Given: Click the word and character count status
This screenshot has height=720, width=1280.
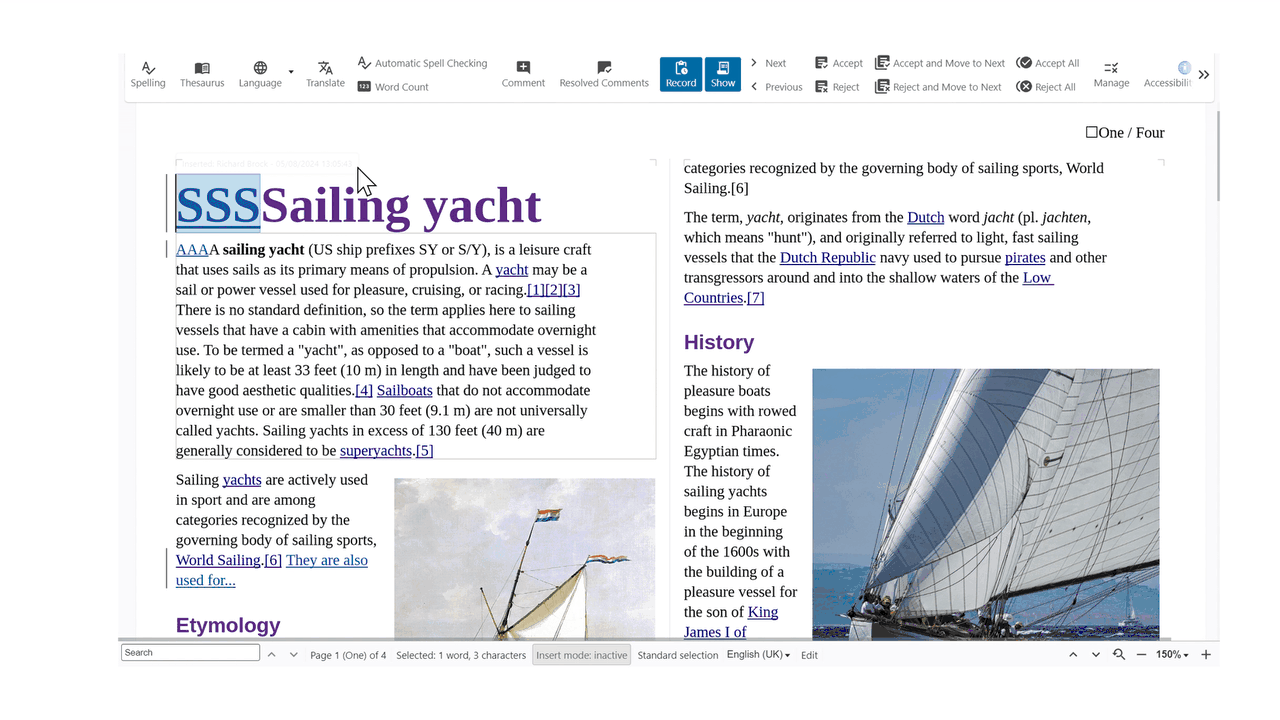Looking at the screenshot, I should [461, 655].
